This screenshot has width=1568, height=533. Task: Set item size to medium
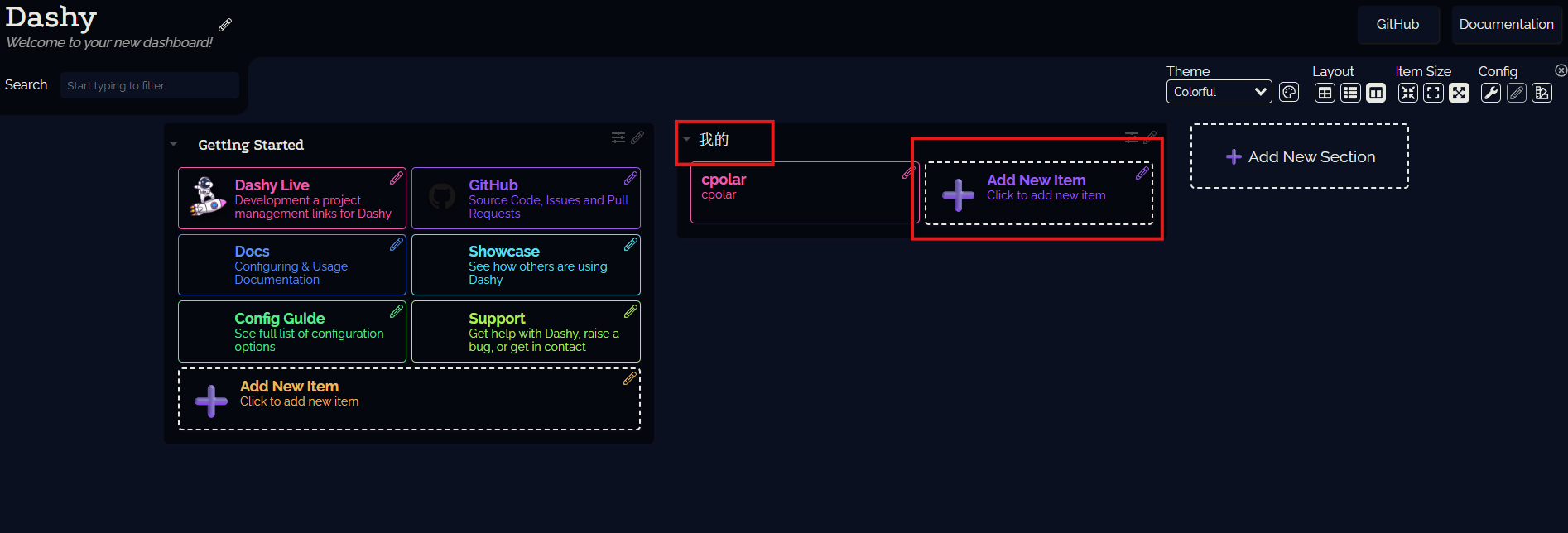pos(1434,93)
